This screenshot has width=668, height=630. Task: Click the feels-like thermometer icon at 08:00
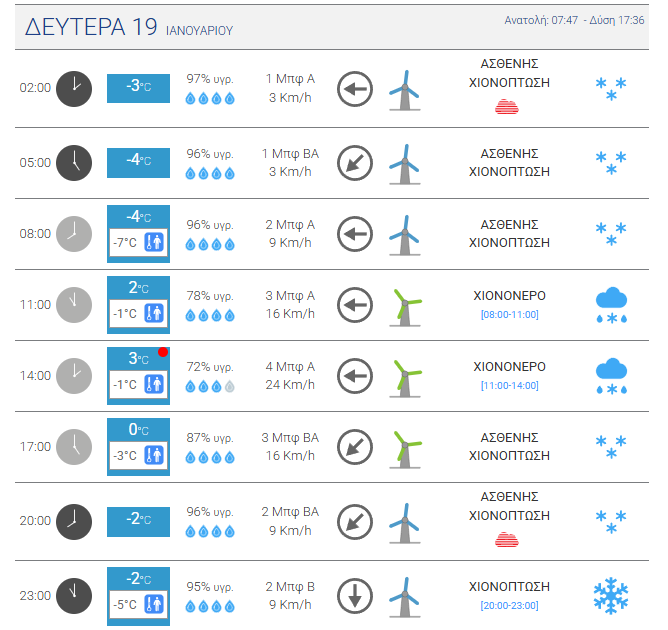click(153, 242)
